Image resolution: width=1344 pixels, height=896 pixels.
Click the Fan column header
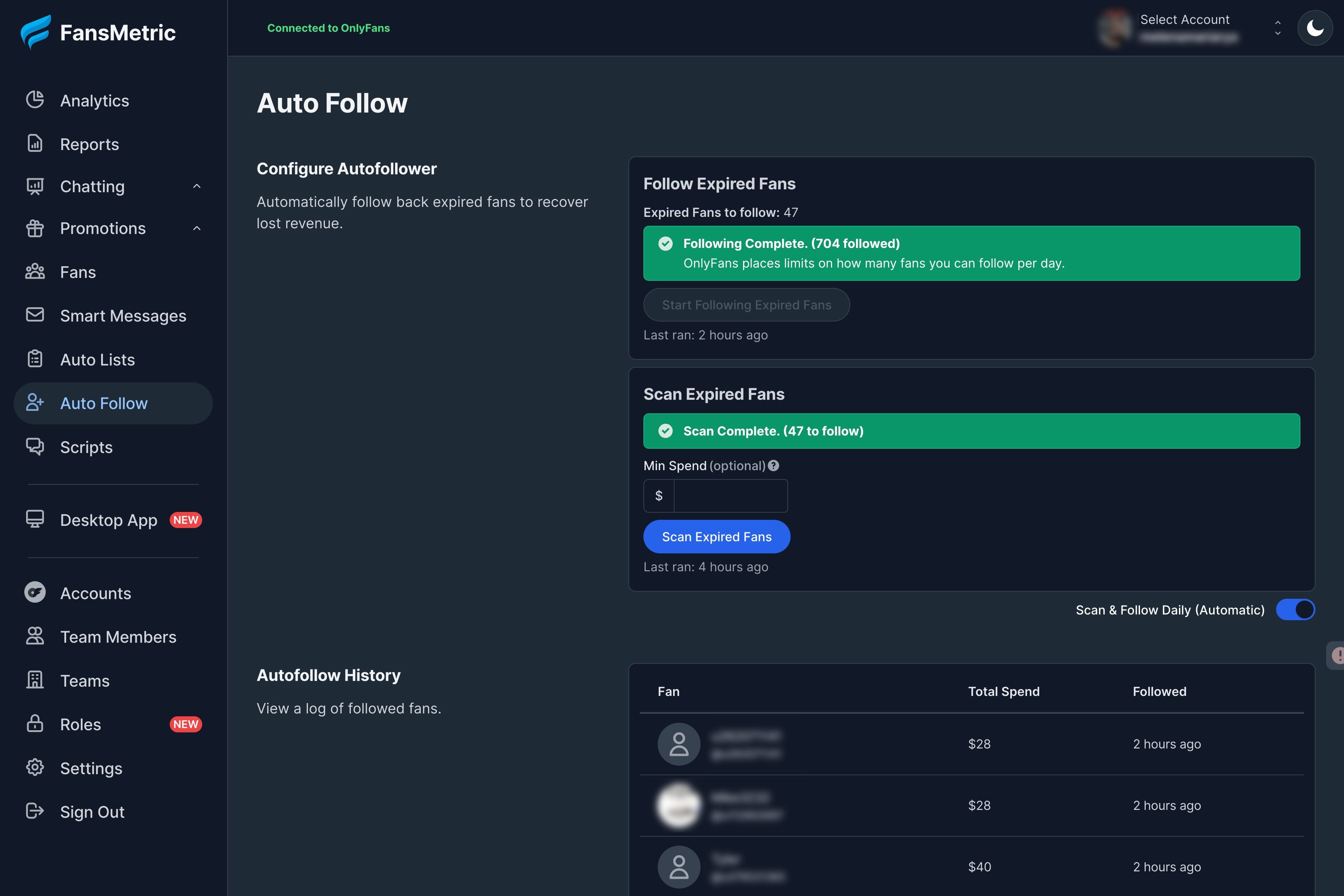tap(668, 691)
